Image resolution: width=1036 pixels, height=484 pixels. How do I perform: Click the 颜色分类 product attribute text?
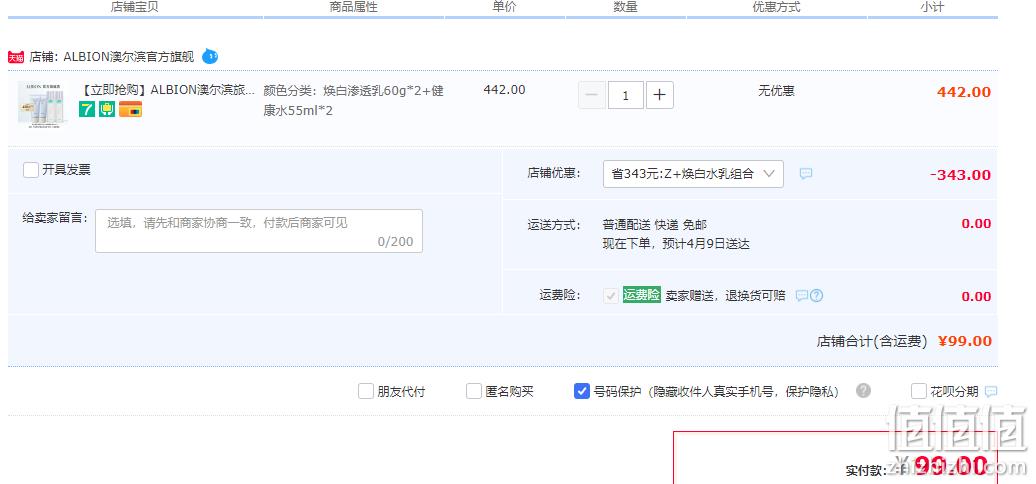353,100
